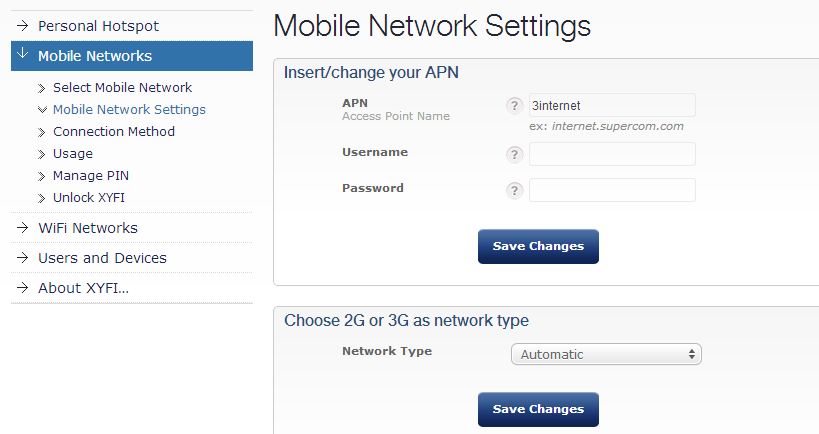Open the Usage submenu item
The height and width of the screenshot is (434, 819).
click(73, 154)
